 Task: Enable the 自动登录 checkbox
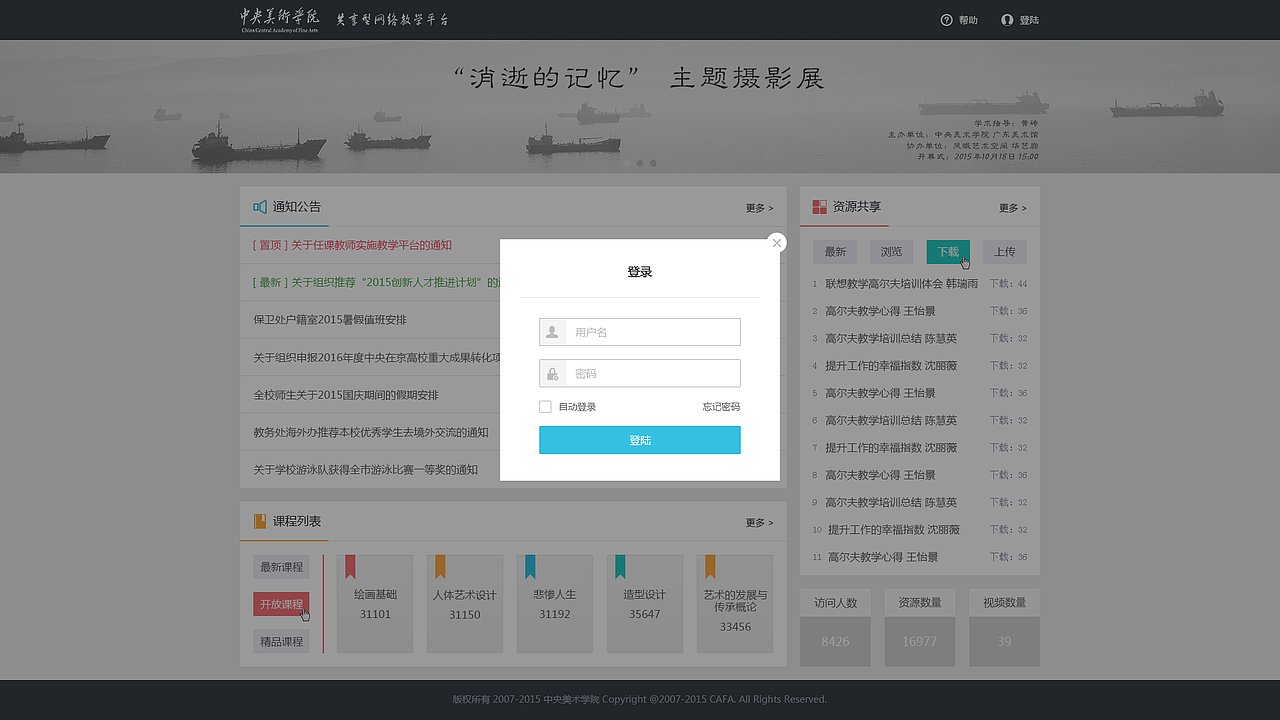[x=545, y=406]
